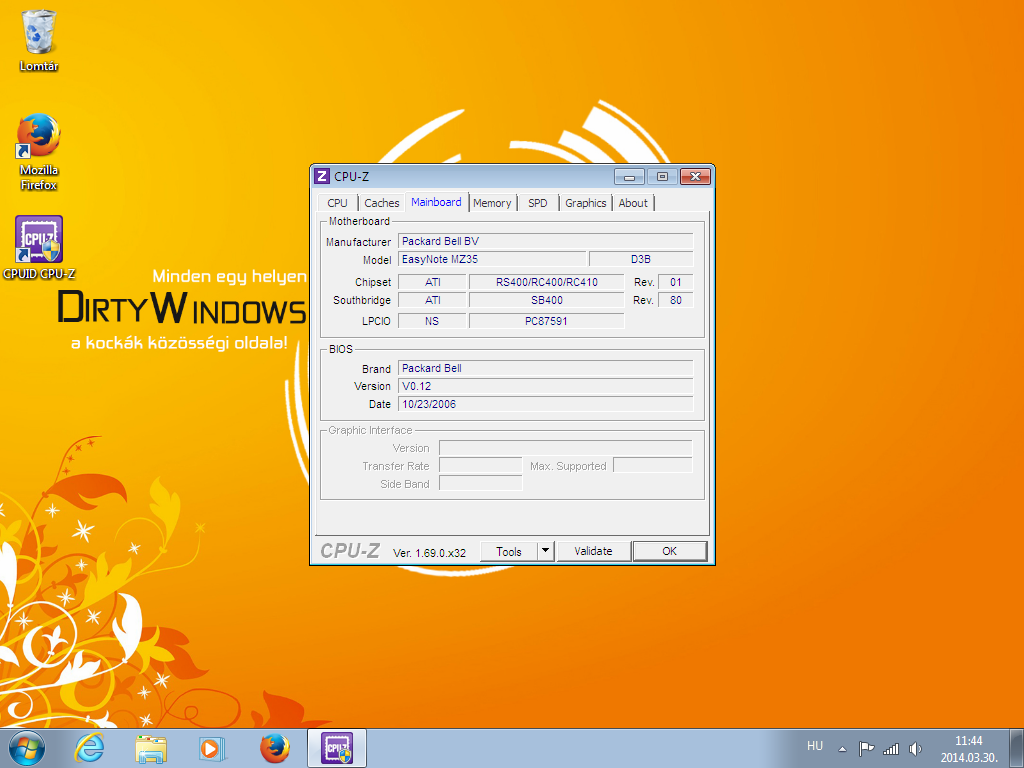Switch to the Graphics tab
This screenshot has height=768, width=1024.
coord(586,203)
